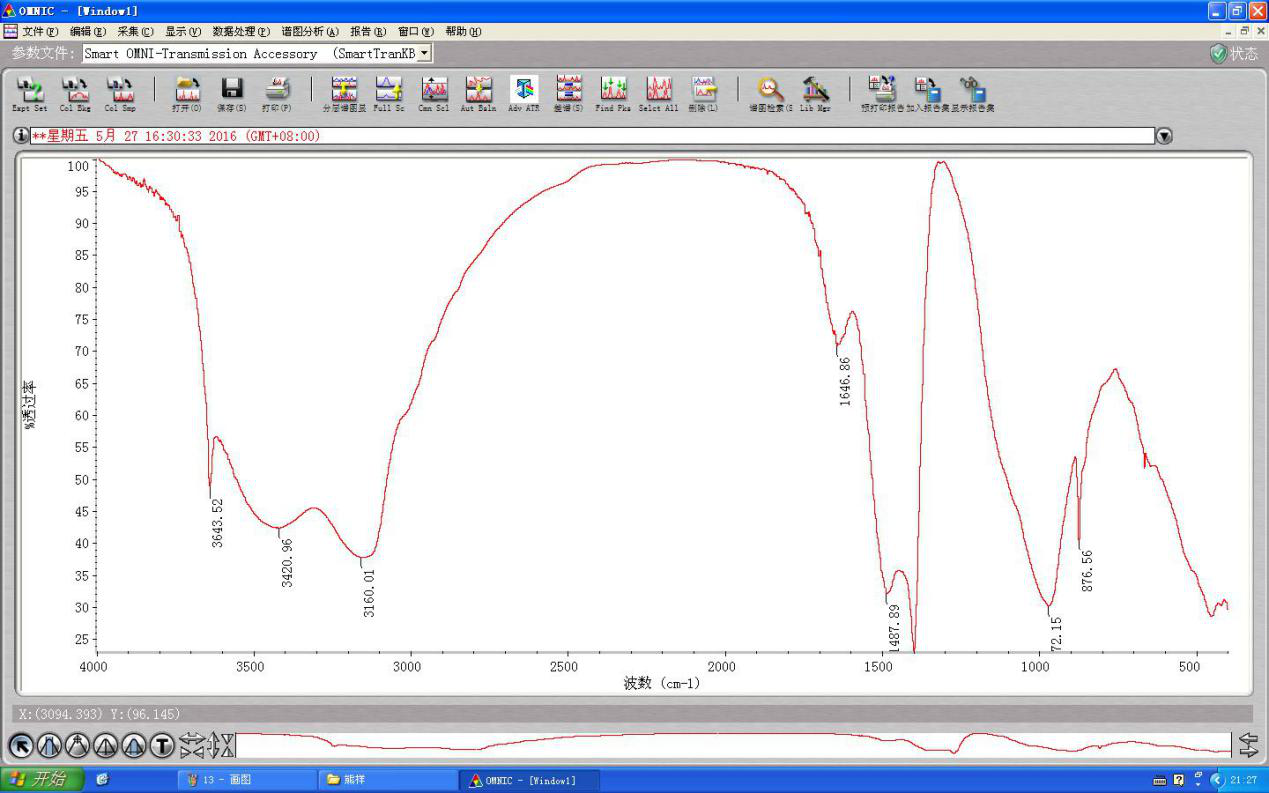Image resolution: width=1269 pixels, height=793 pixels.
Task: Click the 3643.52 peak label
Action: (x=217, y=524)
